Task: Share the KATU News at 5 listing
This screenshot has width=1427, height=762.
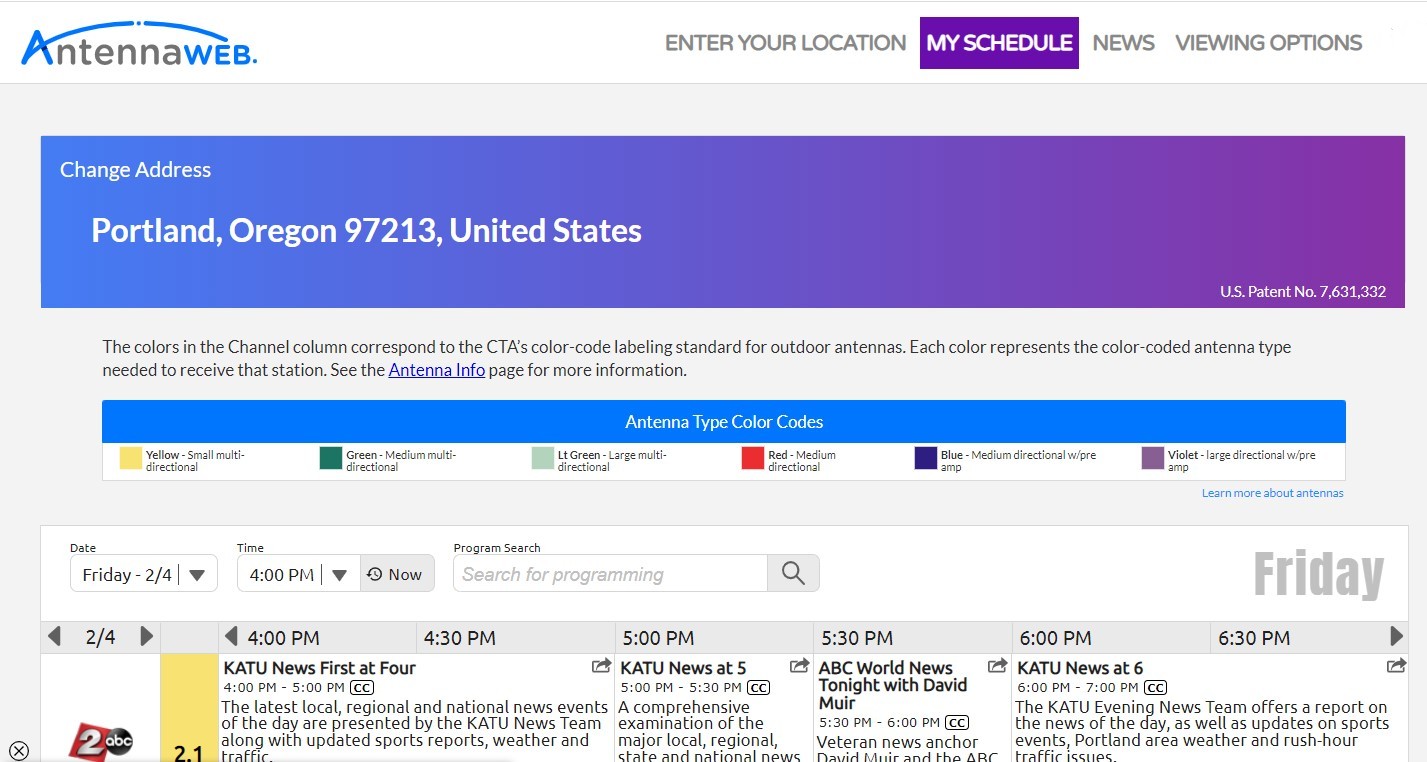Action: click(799, 666)
